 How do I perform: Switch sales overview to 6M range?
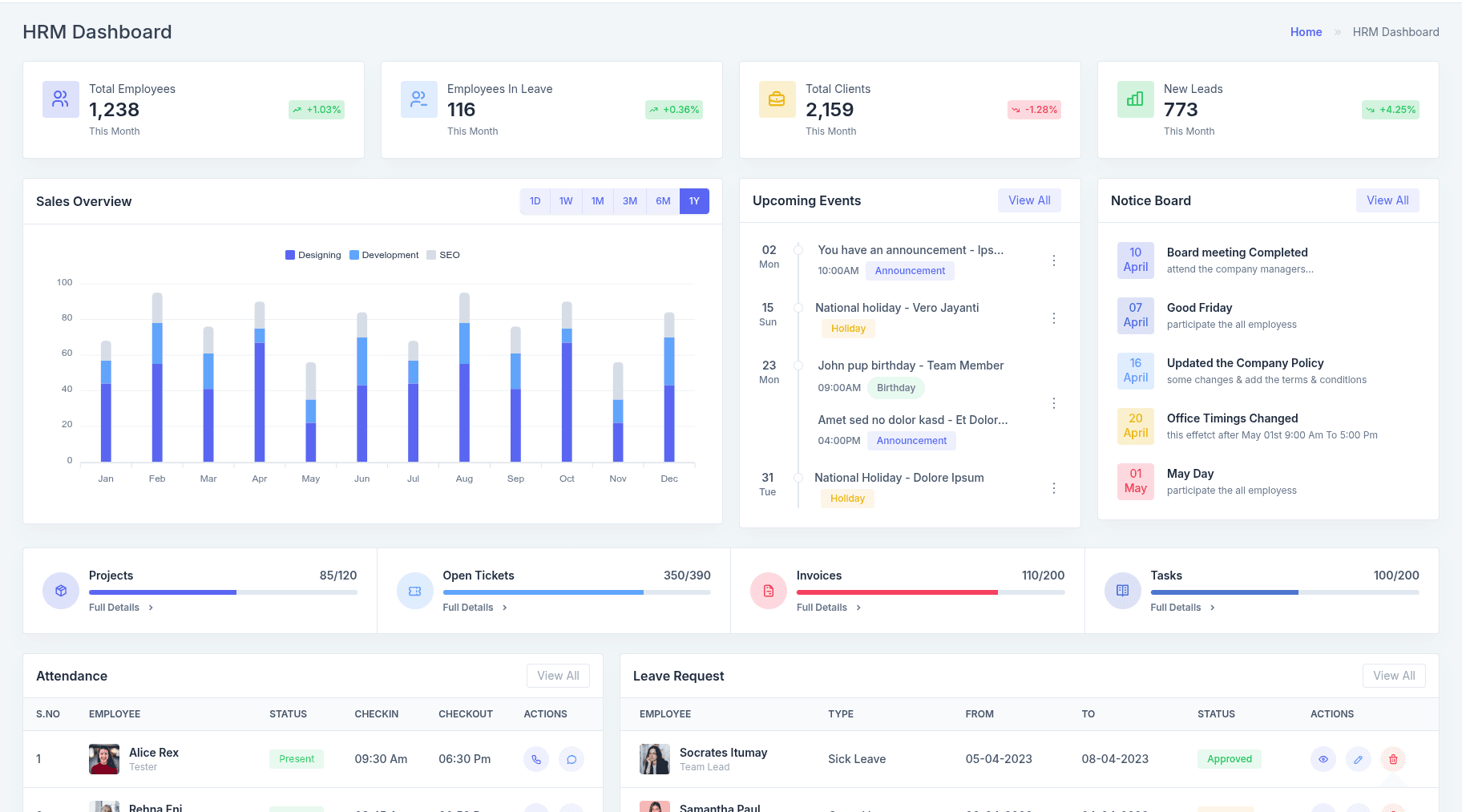point(663,201)
